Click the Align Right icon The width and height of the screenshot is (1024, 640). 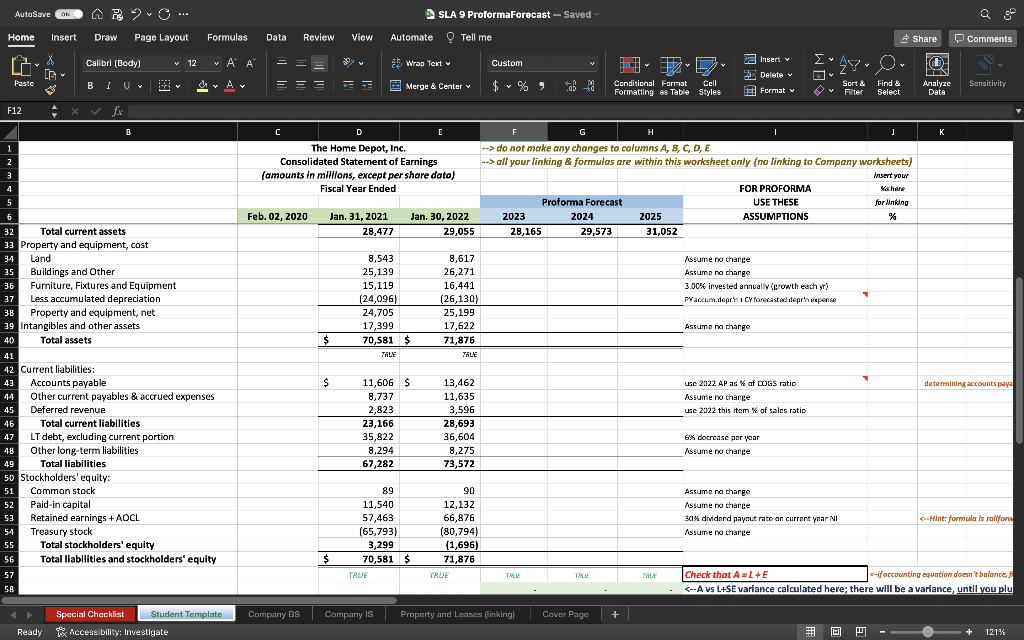(319, 86)
